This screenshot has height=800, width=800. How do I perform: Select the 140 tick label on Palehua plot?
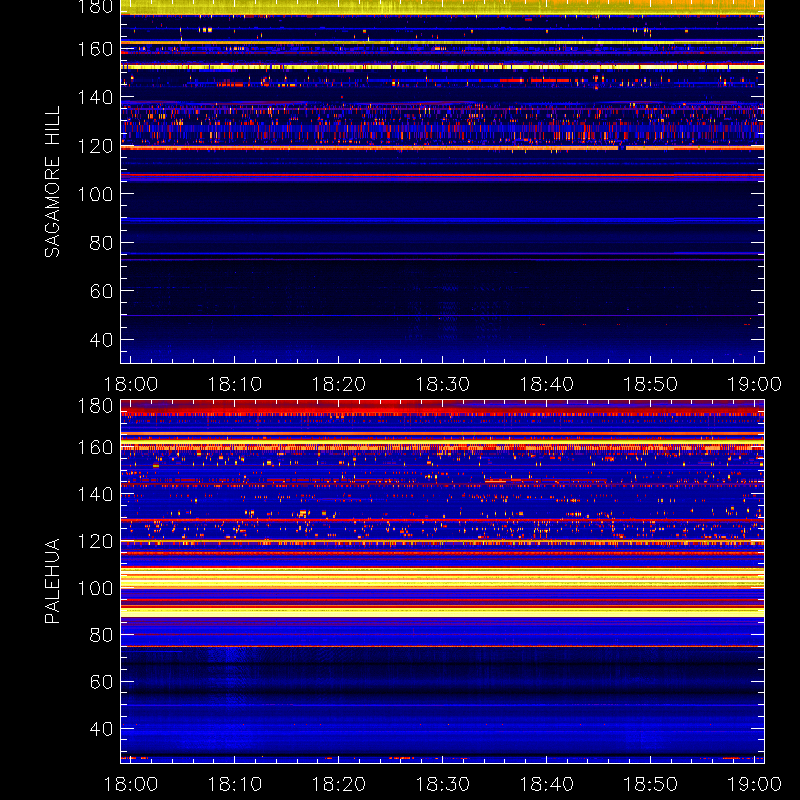pyautogui.click(x=95, y=494)
